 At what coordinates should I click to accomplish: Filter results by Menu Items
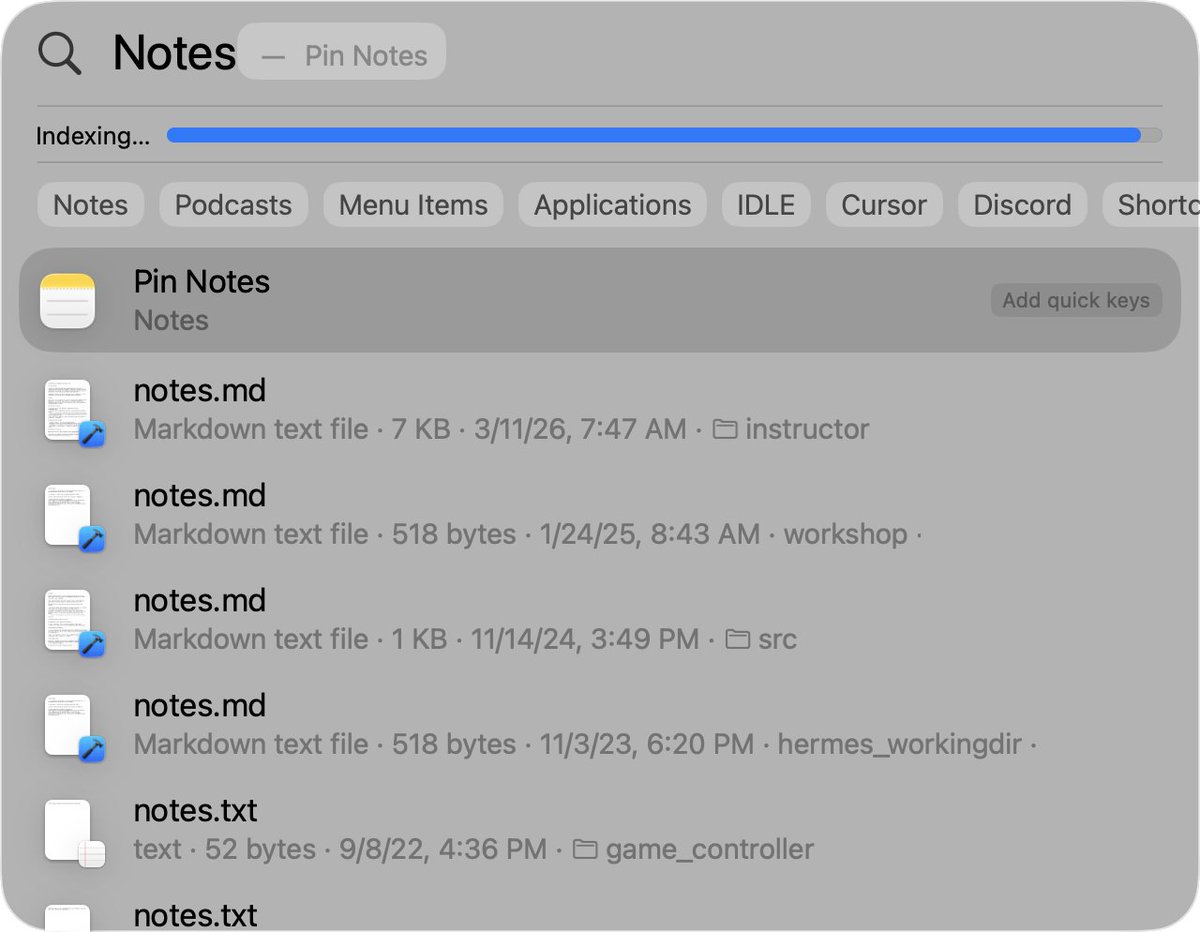pyautogui.click(x=413, y=205)
